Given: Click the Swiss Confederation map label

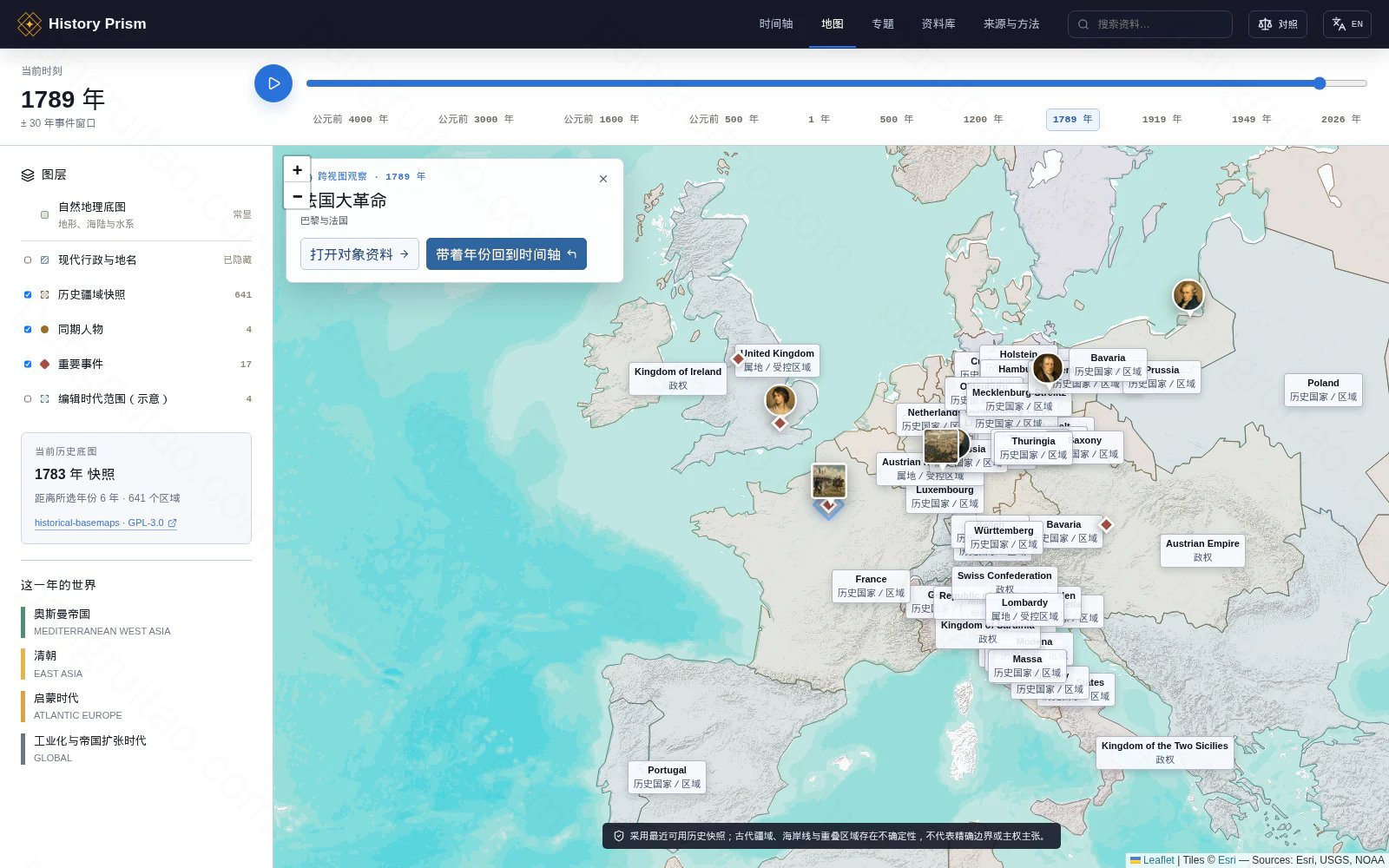Looking at the screenshot, I should [x=1004, y=579].
